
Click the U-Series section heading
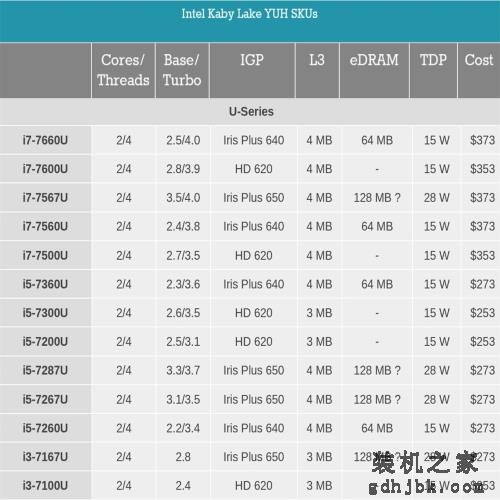[251, 112]
